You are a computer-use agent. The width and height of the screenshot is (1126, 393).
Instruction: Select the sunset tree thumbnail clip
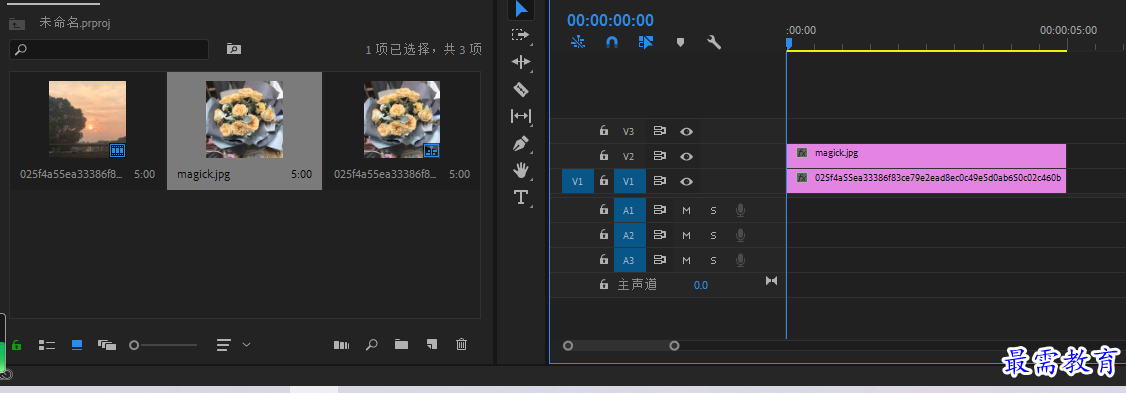(x=87, y=119)
